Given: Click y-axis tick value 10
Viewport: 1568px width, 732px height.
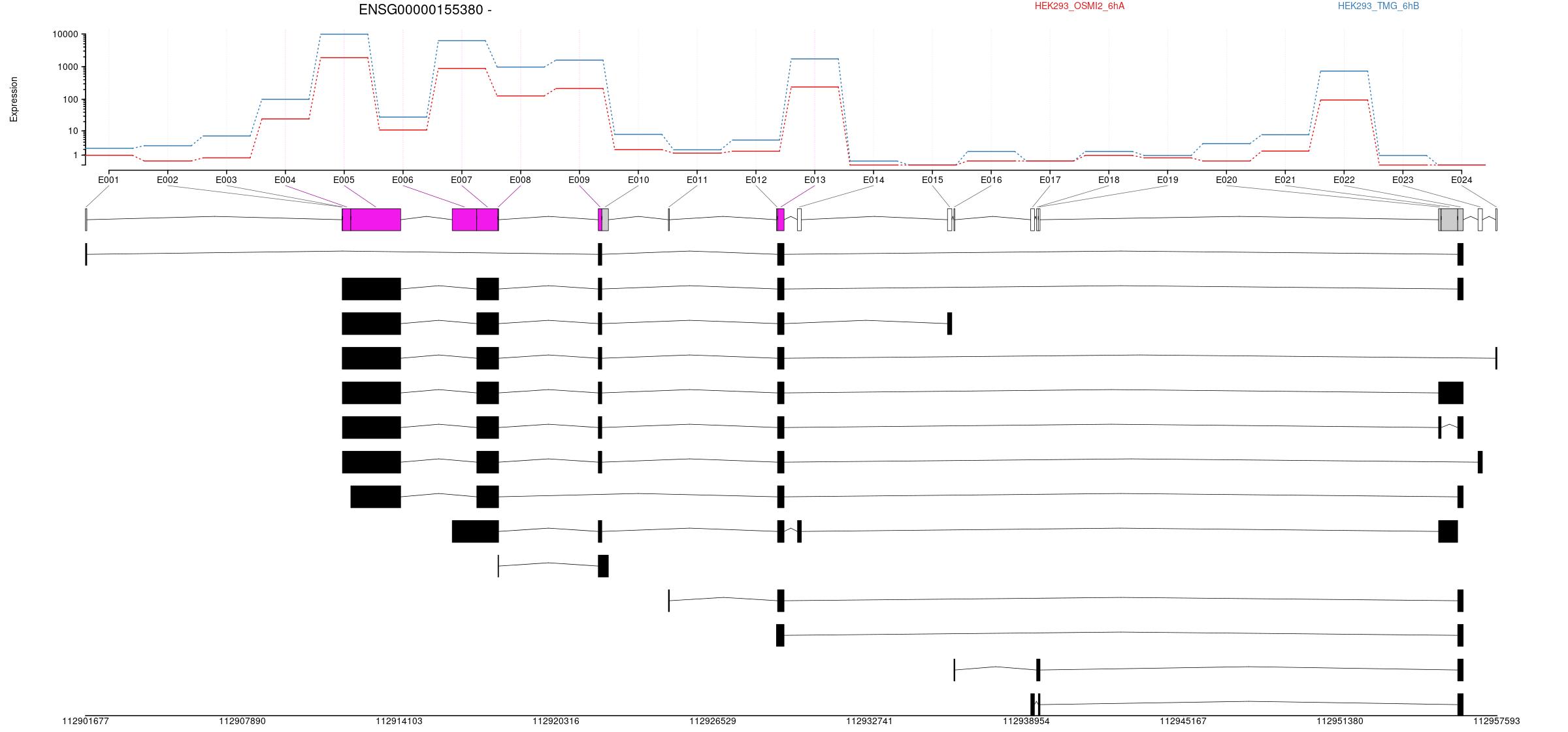Looking at the screenshot, I should (73, 131).
